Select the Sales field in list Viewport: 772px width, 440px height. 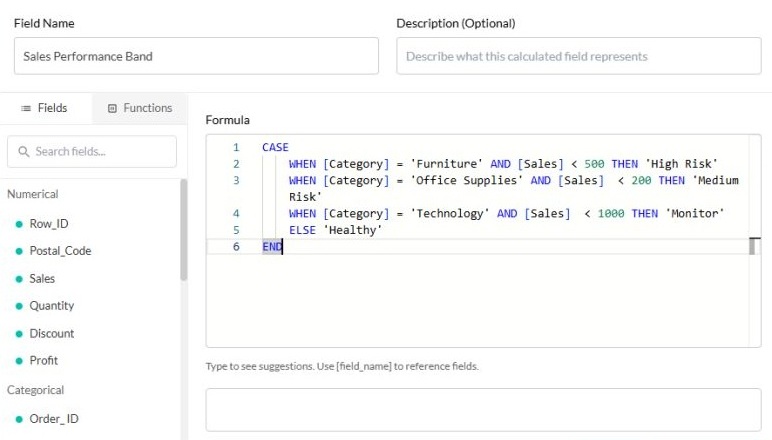(x=42, y=279)
